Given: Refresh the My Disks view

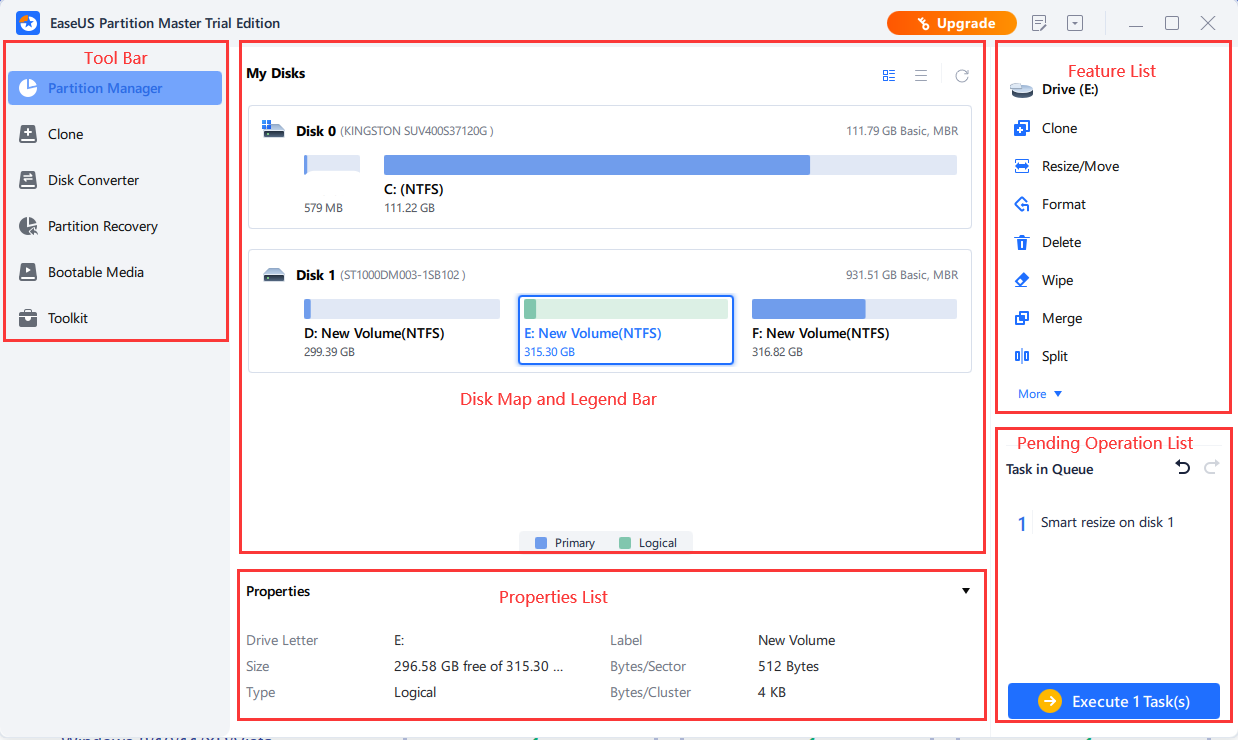Looking at the screenshot, I should 961,75.
